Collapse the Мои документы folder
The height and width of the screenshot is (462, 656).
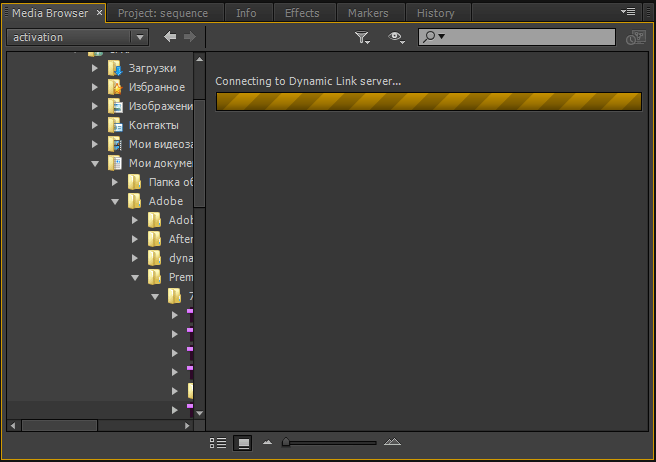click(x=95, y=164)
